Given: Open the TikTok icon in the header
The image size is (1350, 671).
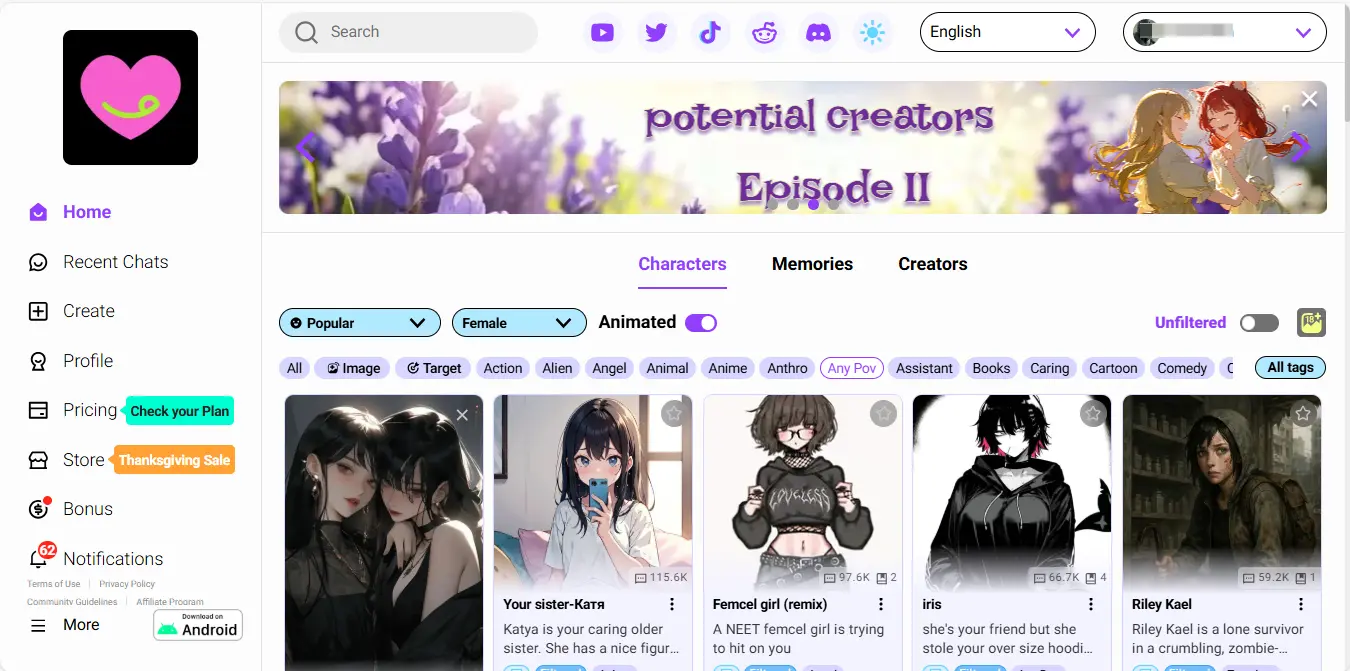Looking at the screenshot, I should pyautogui.click(x=710, y=32).
